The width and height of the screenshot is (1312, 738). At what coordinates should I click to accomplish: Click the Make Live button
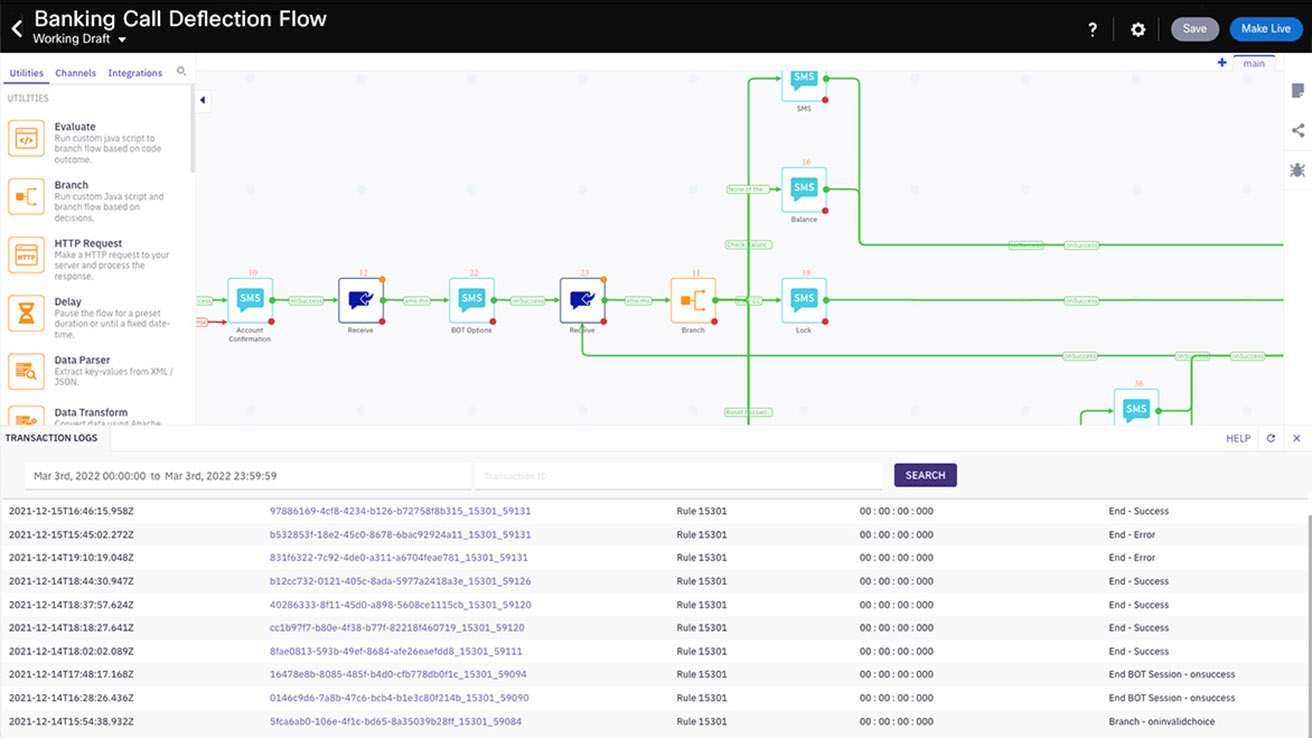1266,29
